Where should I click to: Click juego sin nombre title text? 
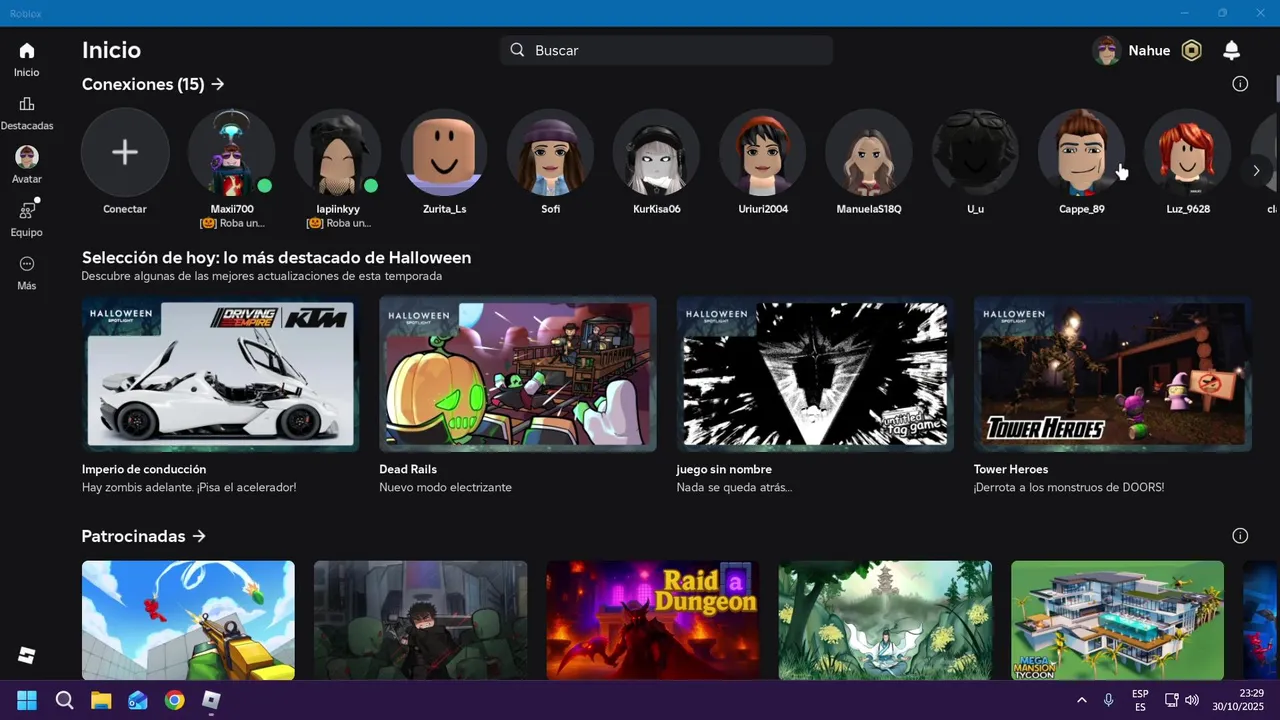pos(724,469)
